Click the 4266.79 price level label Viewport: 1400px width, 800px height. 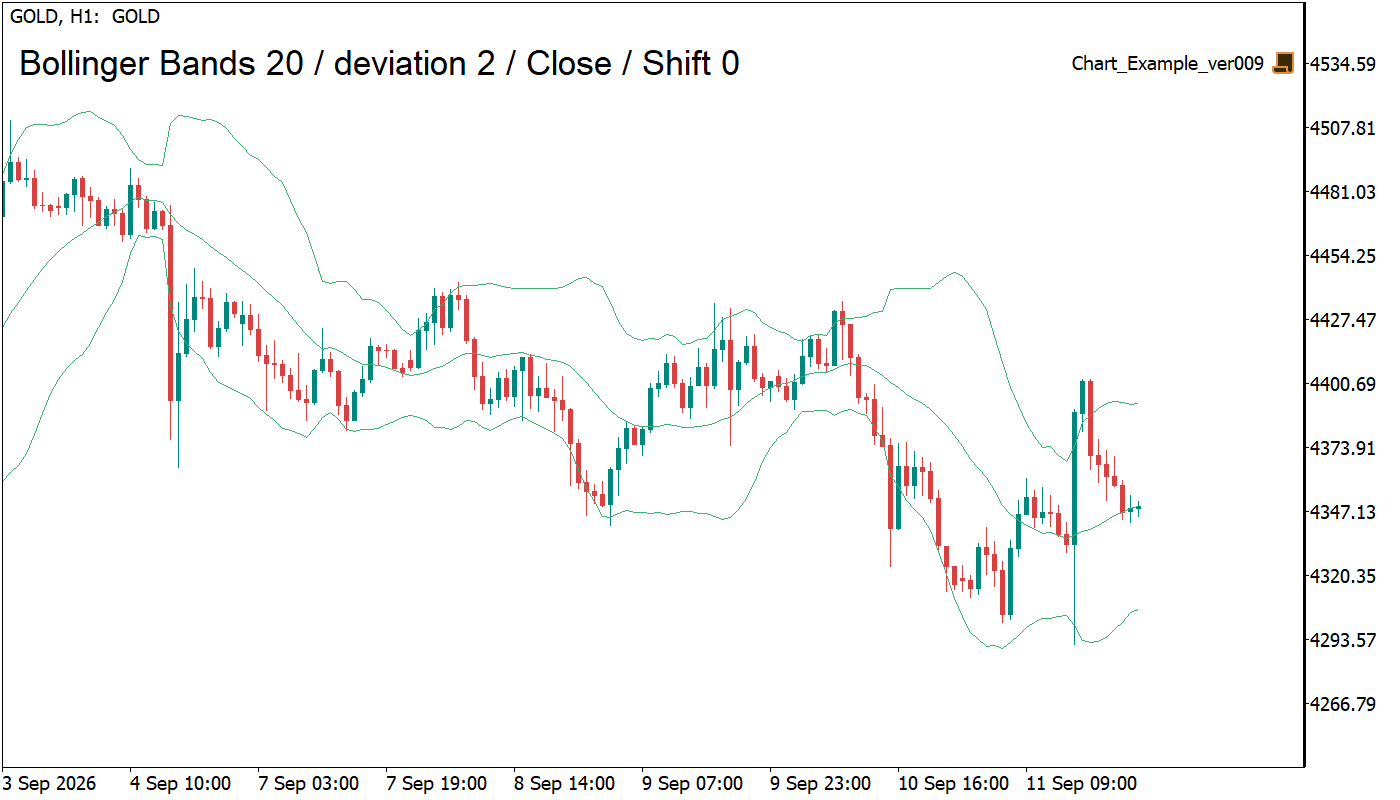[1343, 704]
